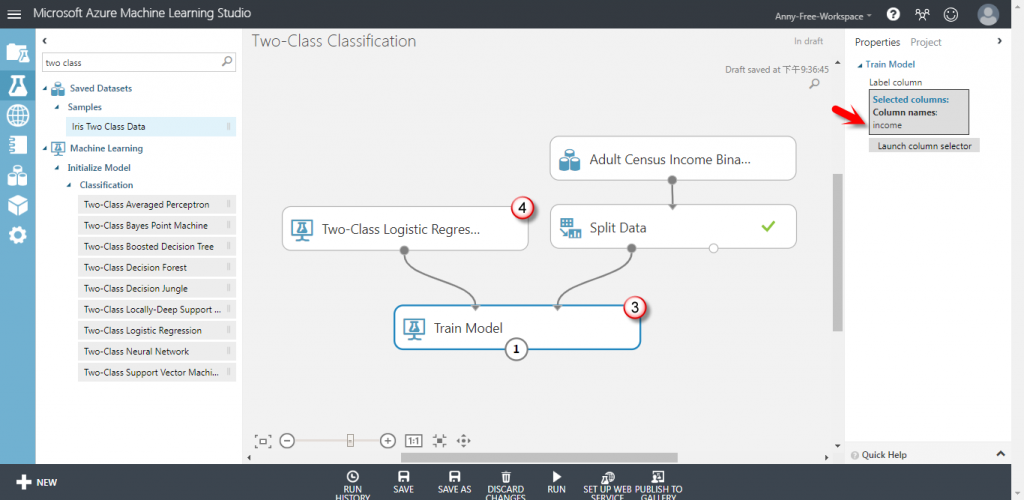
Task: Open the Datasets cylinders icon in sidebar
Action: 18,176
